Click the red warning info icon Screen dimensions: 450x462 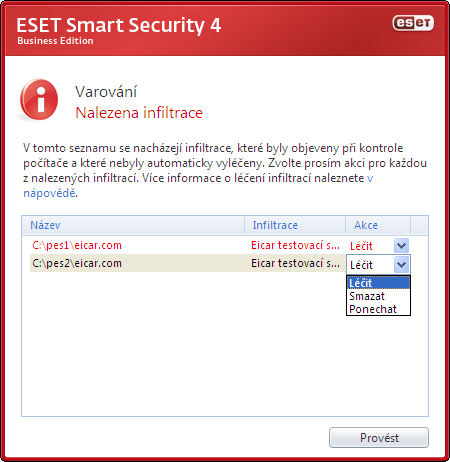tap(39, 99)
